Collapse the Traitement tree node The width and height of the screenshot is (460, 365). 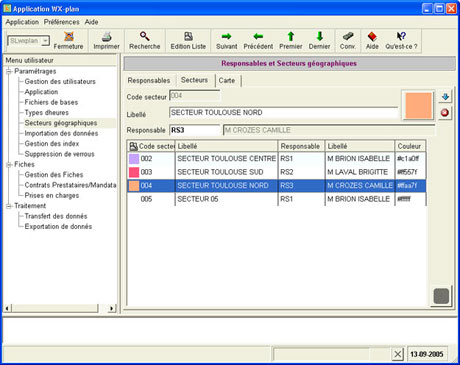coord(9,206)
